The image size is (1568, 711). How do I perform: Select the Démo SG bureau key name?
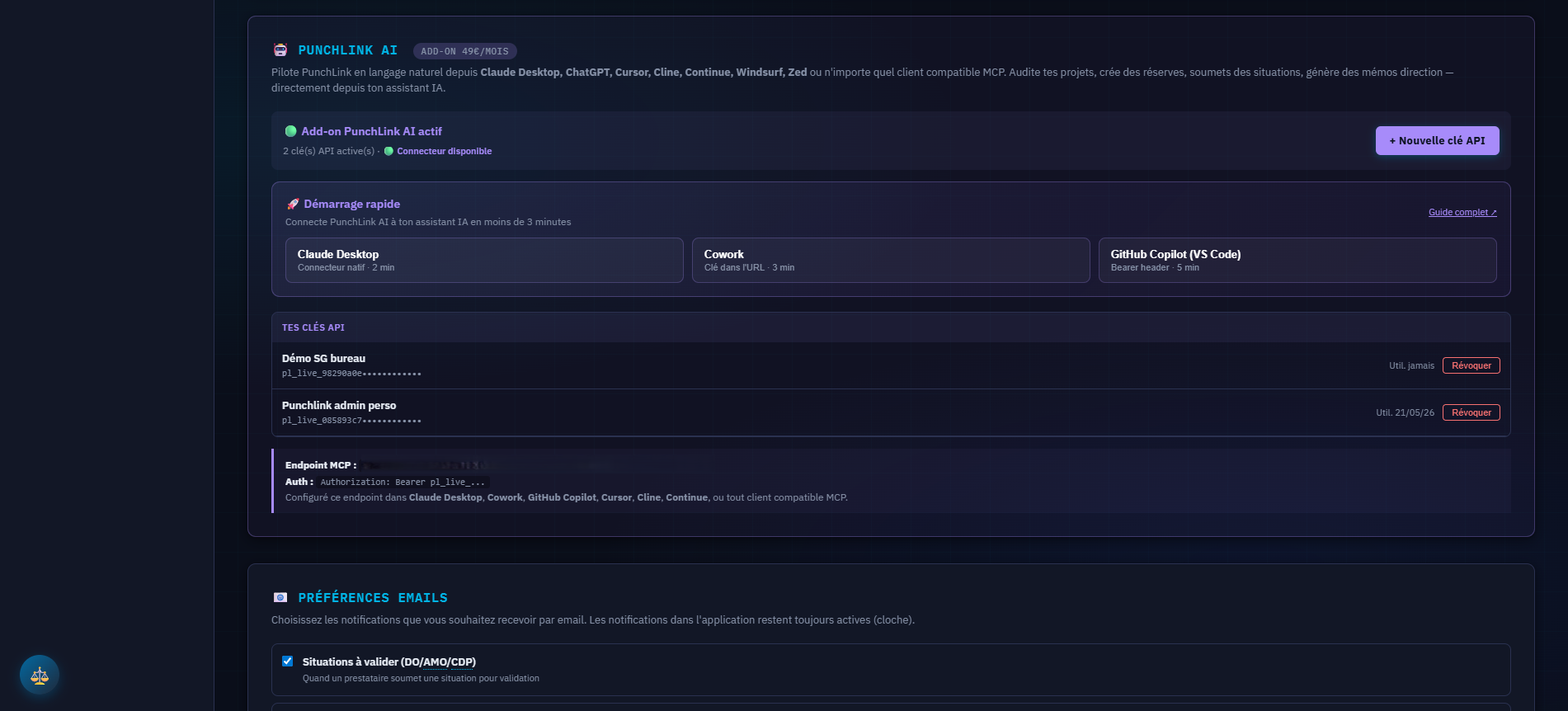point(323,358)
